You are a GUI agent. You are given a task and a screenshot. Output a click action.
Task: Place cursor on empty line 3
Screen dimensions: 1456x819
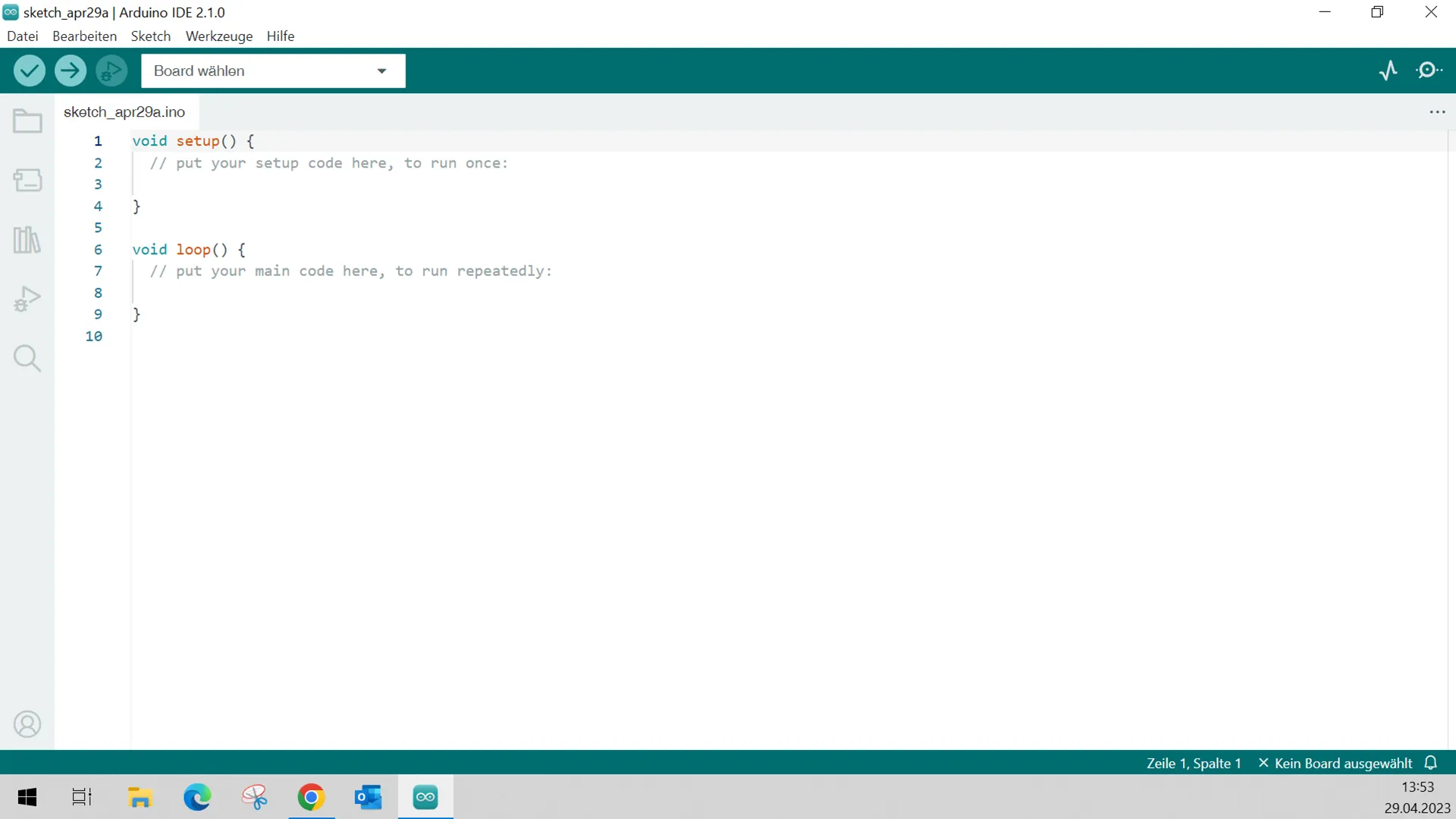789,184
